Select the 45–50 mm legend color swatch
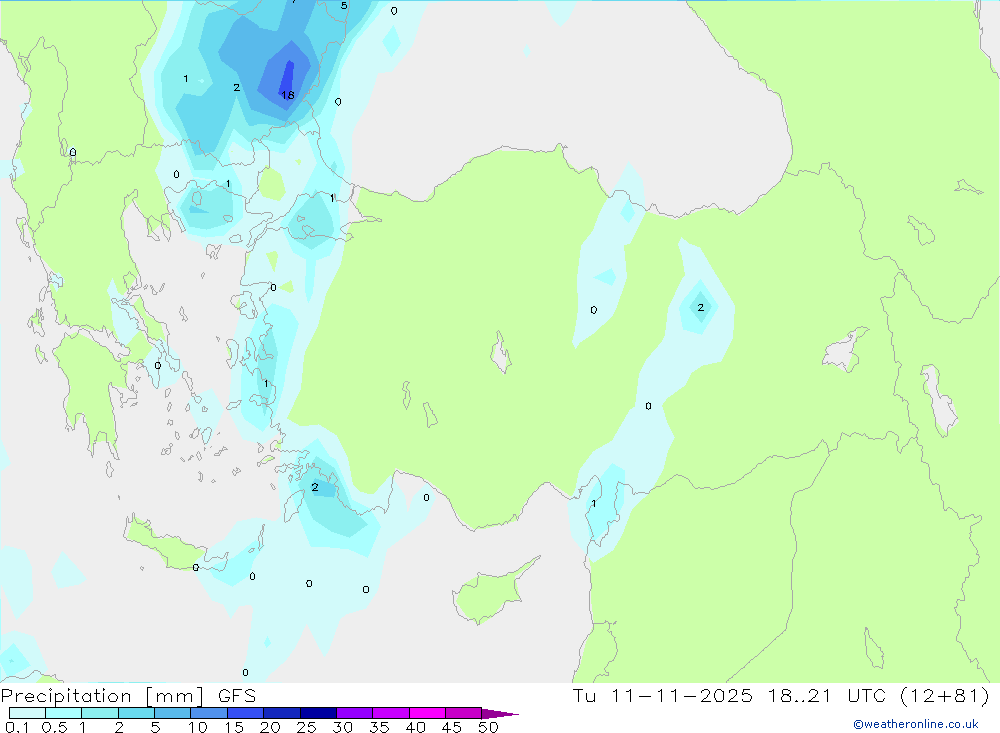 point(464,713)
